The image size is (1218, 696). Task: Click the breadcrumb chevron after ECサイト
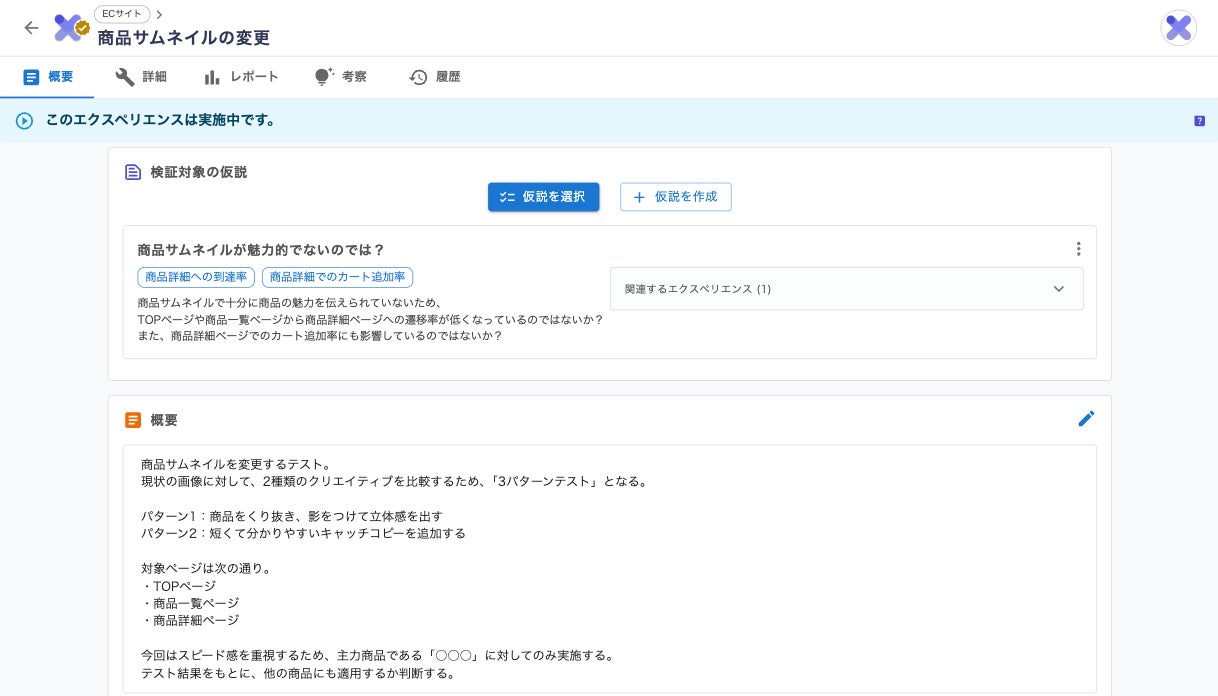coord(159,14)
